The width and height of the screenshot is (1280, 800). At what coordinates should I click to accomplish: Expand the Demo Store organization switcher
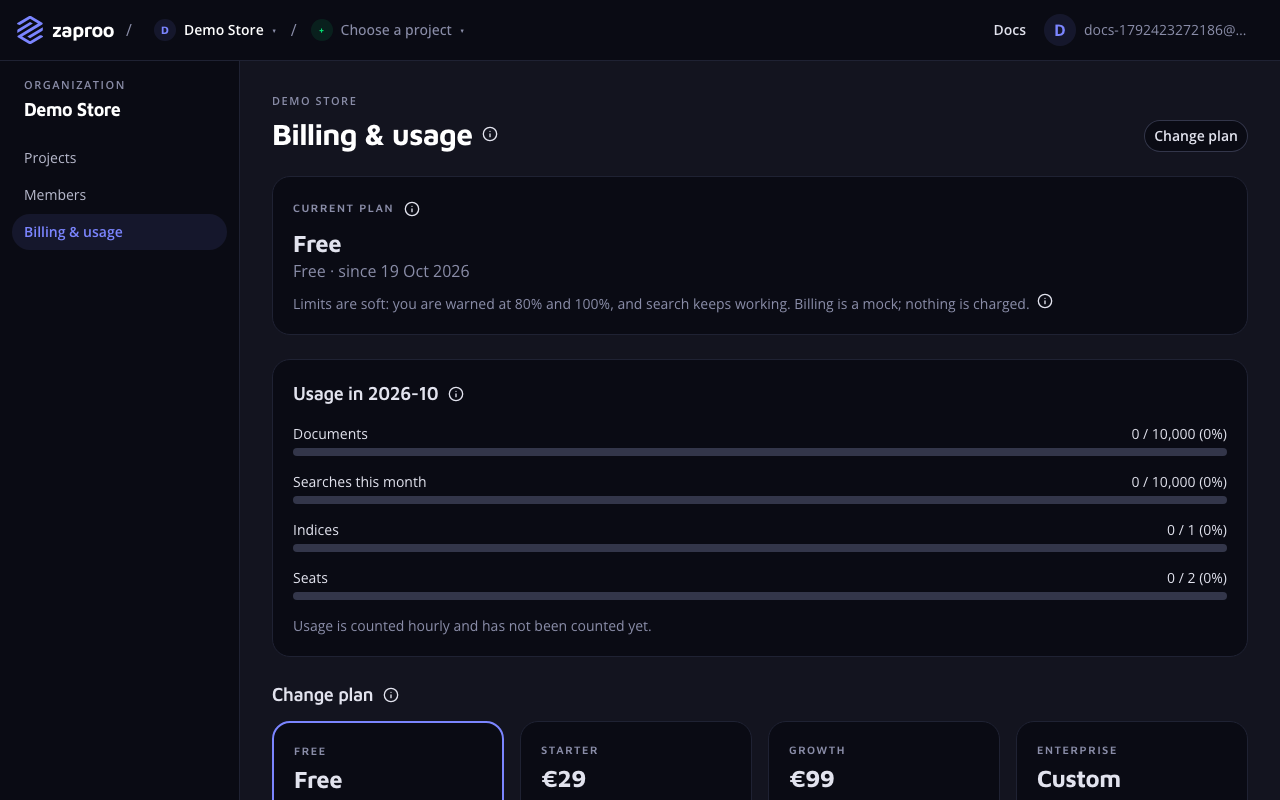pos(216,30)
